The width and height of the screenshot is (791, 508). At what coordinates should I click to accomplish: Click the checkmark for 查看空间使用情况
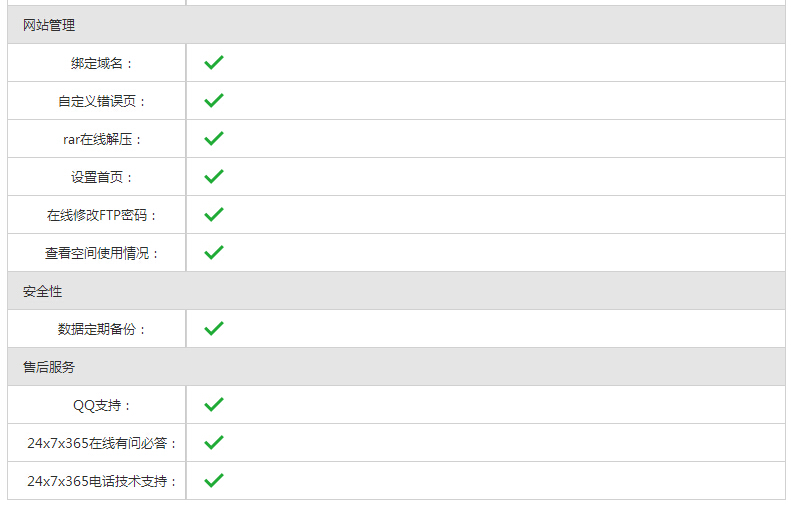point(213,252)
